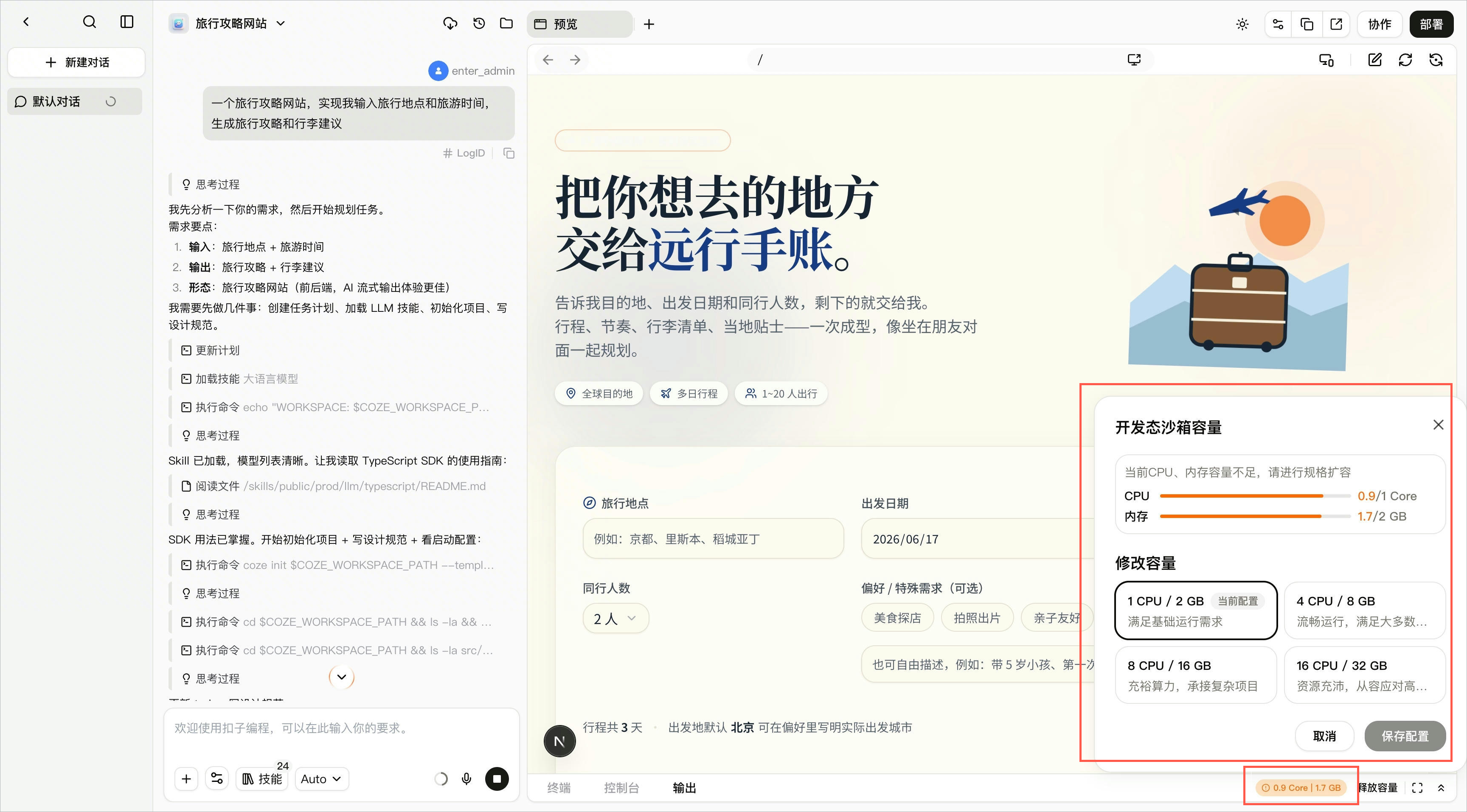This screenshot has height=812, width=1467.
Task: Refresh the preview with reload icon
Action: (1405, 60)
